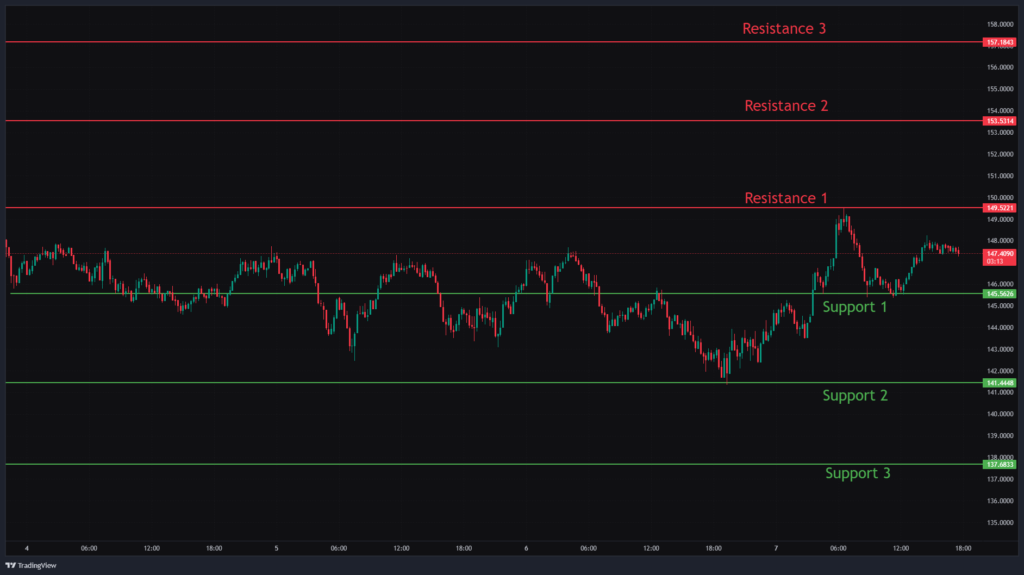This screenshot has height=575, width=1024.
Task: Click date 6 on time axis
Action: (526, 548)
